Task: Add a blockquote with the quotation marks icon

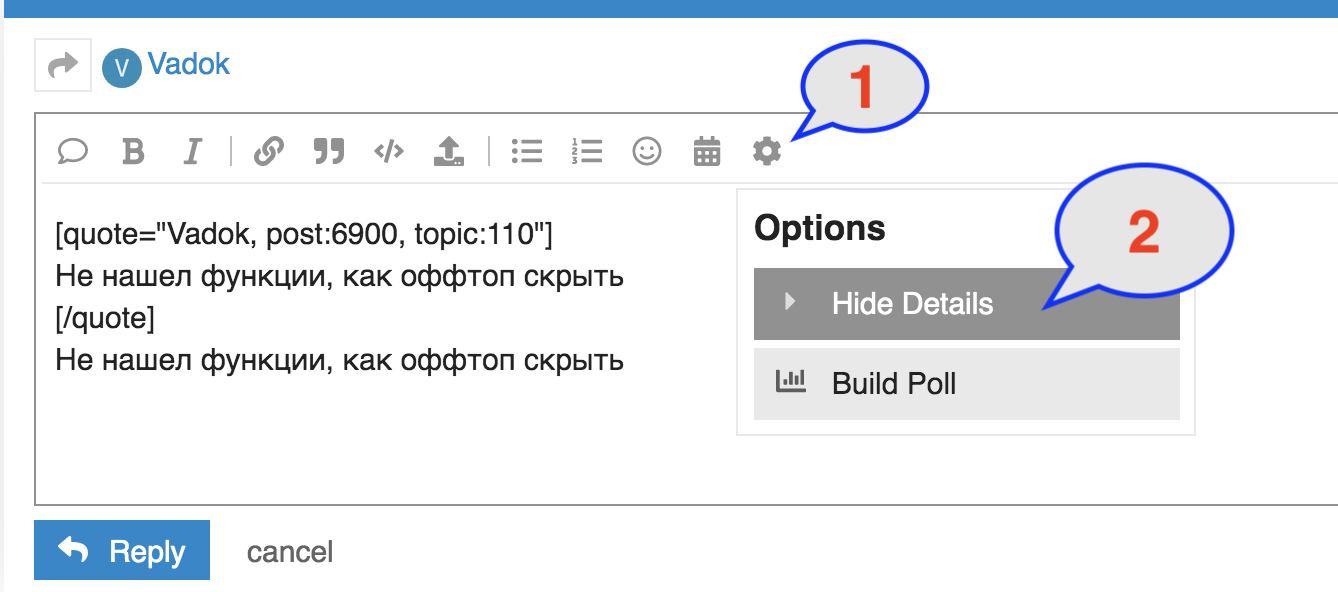Action: click(328, 151)
